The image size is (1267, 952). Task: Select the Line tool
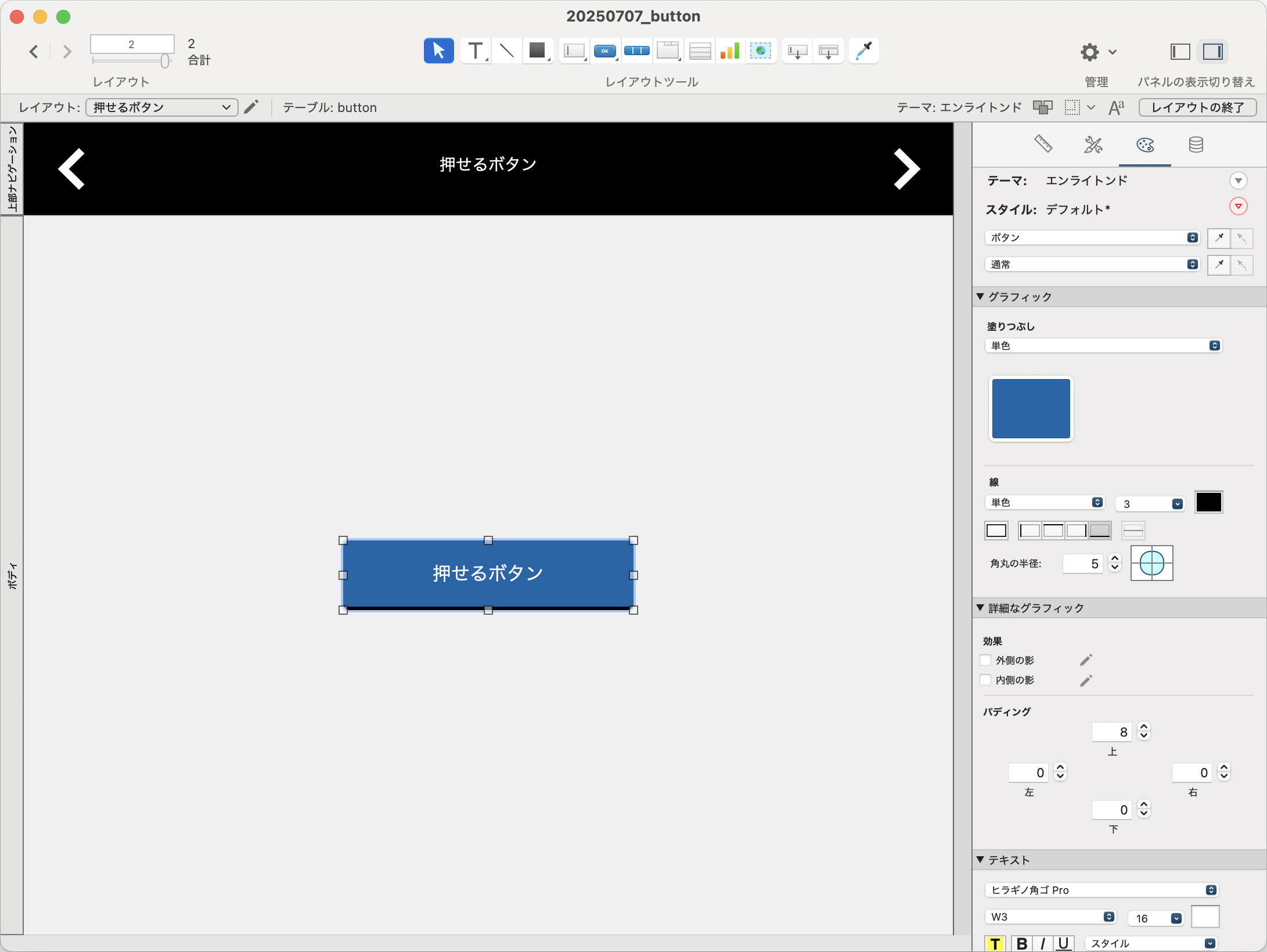(507, 51)
